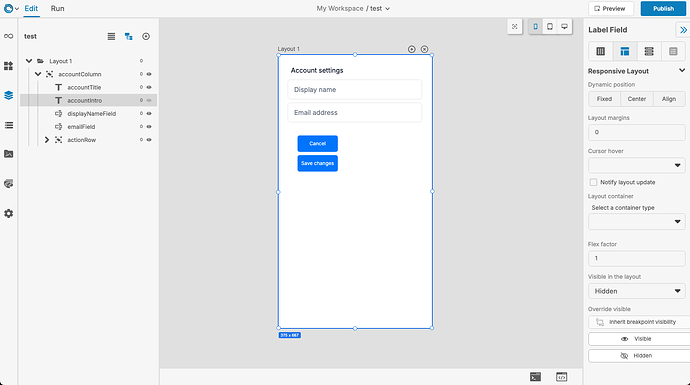Collapse the accountColumn tree node
Viewport: 690px width, 385px height.
point(38,74)
